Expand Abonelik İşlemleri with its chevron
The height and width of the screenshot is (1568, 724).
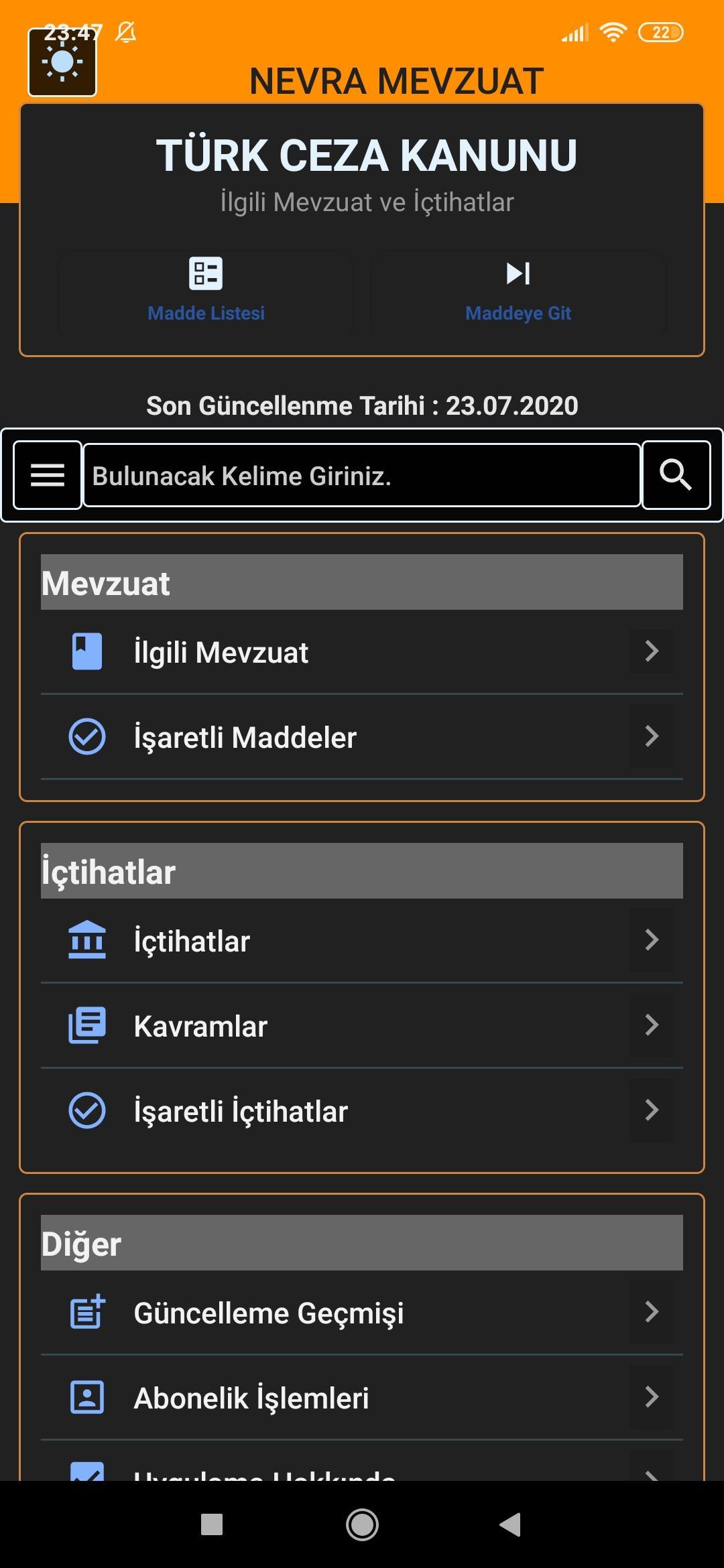click(652, 1396)
